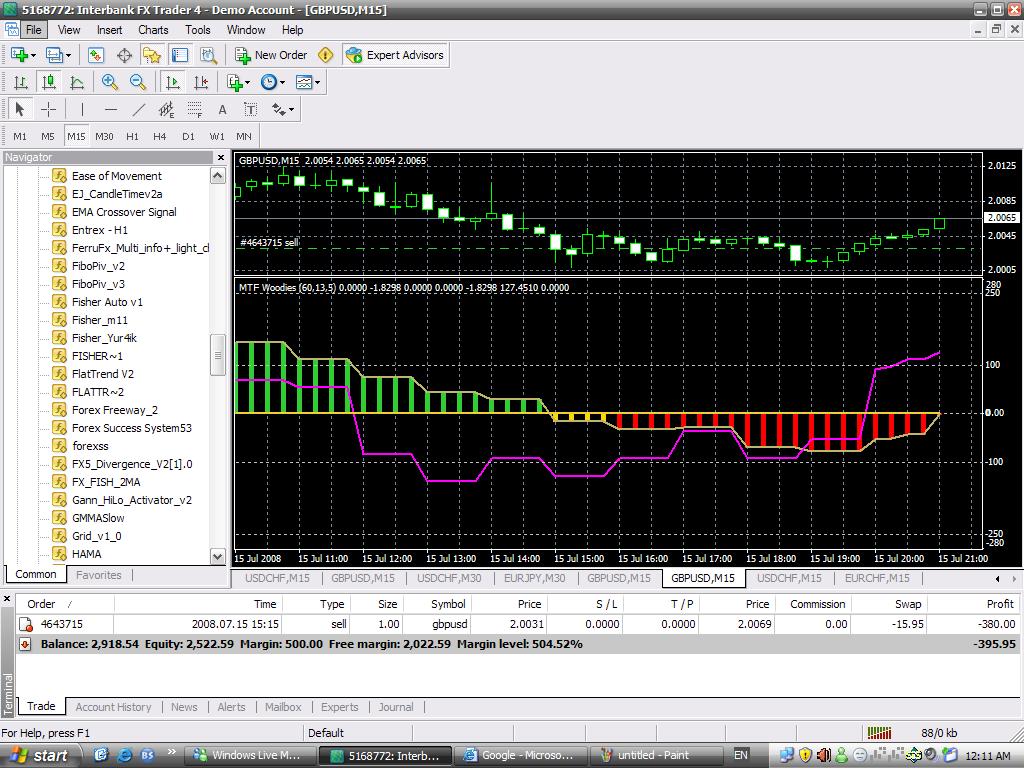The image size is (1024, 768).
Task: Open the Profiles dropdown arrow
Action: pyautogui.click(x=68, y=56)
